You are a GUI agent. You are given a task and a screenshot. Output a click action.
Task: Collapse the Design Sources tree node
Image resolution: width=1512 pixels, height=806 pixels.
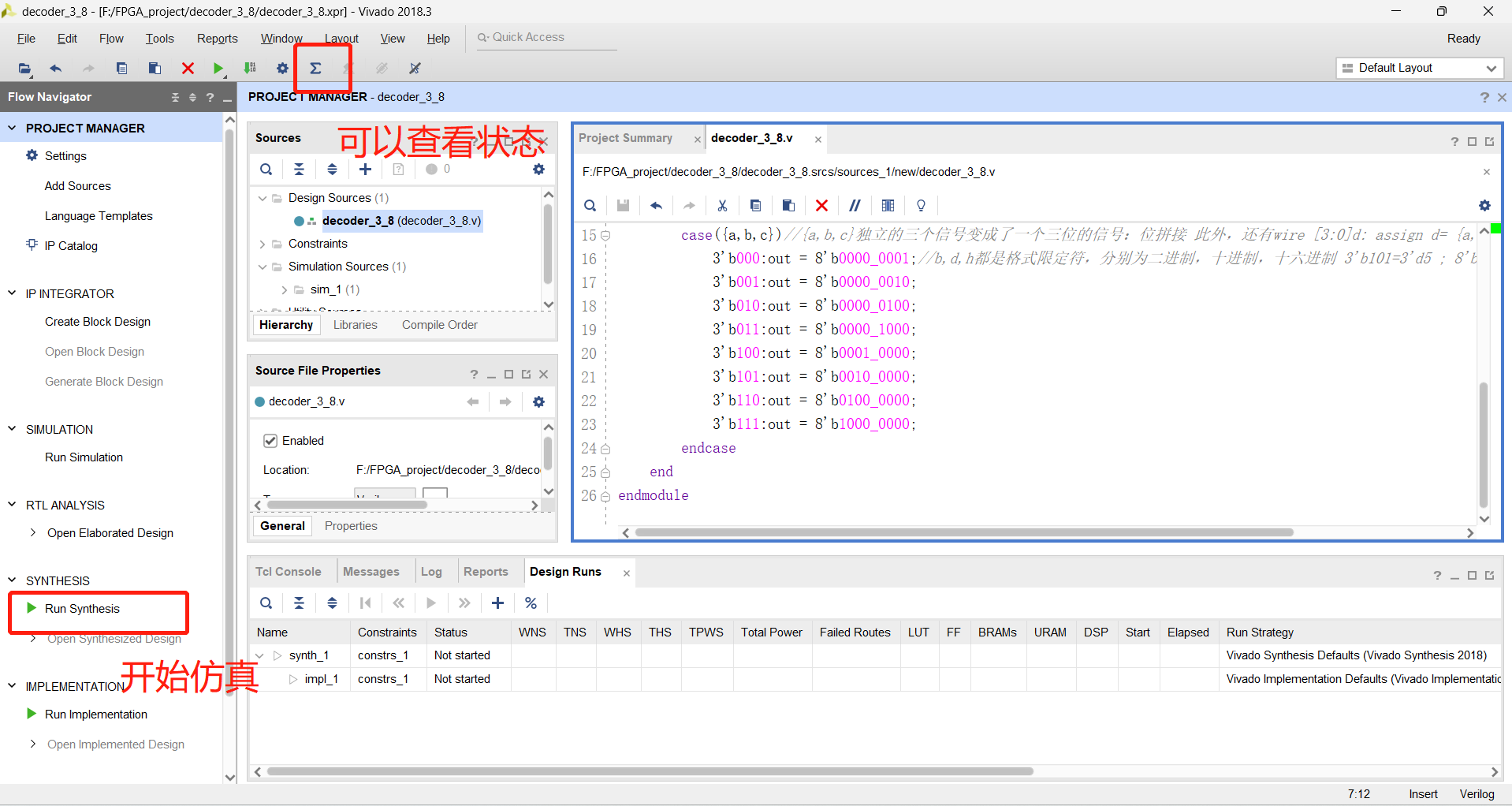pyautogui.click(x=263, y=198)
